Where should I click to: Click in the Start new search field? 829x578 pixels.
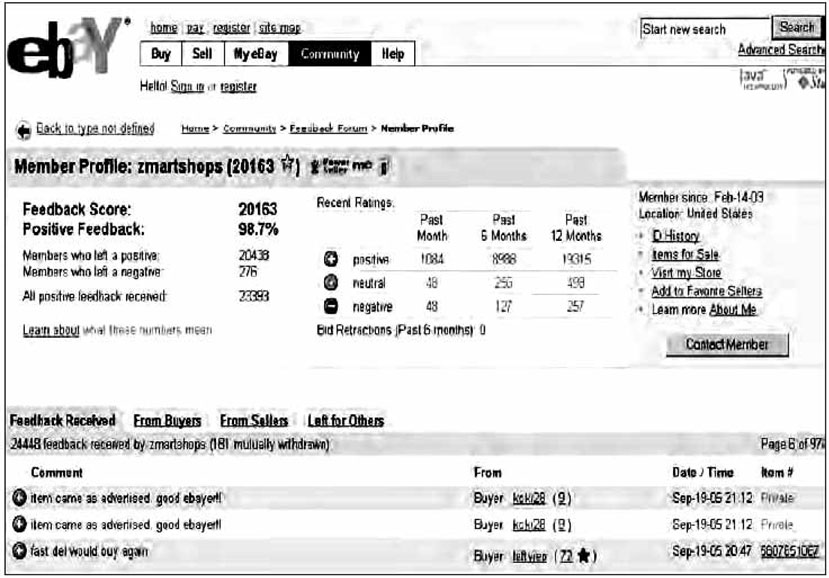point(703,29)
